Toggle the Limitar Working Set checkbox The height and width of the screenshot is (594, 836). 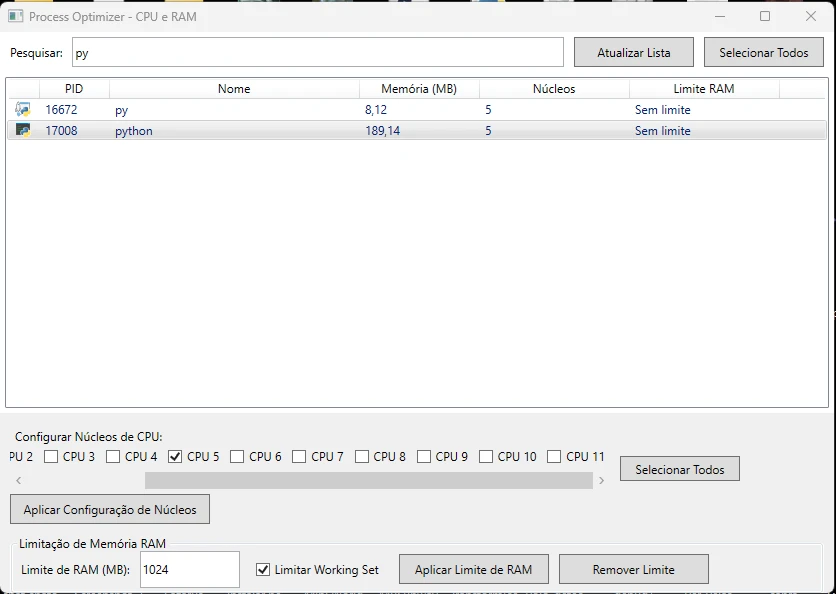point(263,570)
